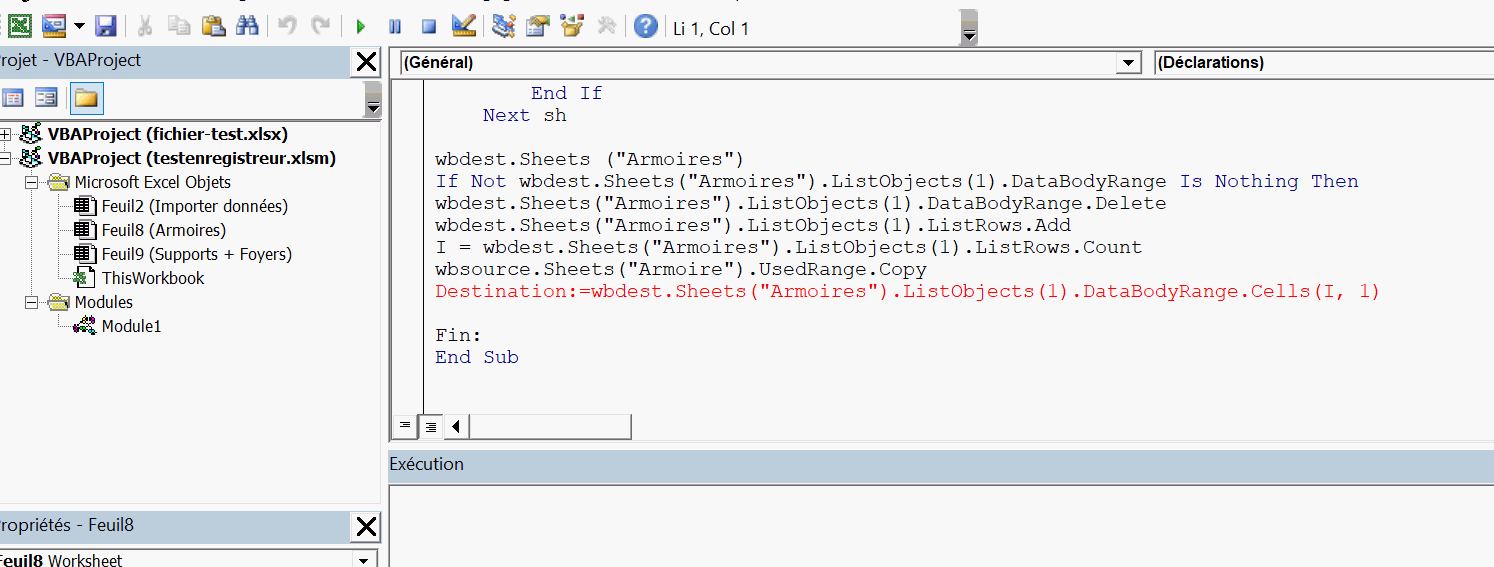Select Feuil8 (Armoires) sheet
Image resolution: width=1494 pixels, height=567 pixels.
tap(164, 230)
